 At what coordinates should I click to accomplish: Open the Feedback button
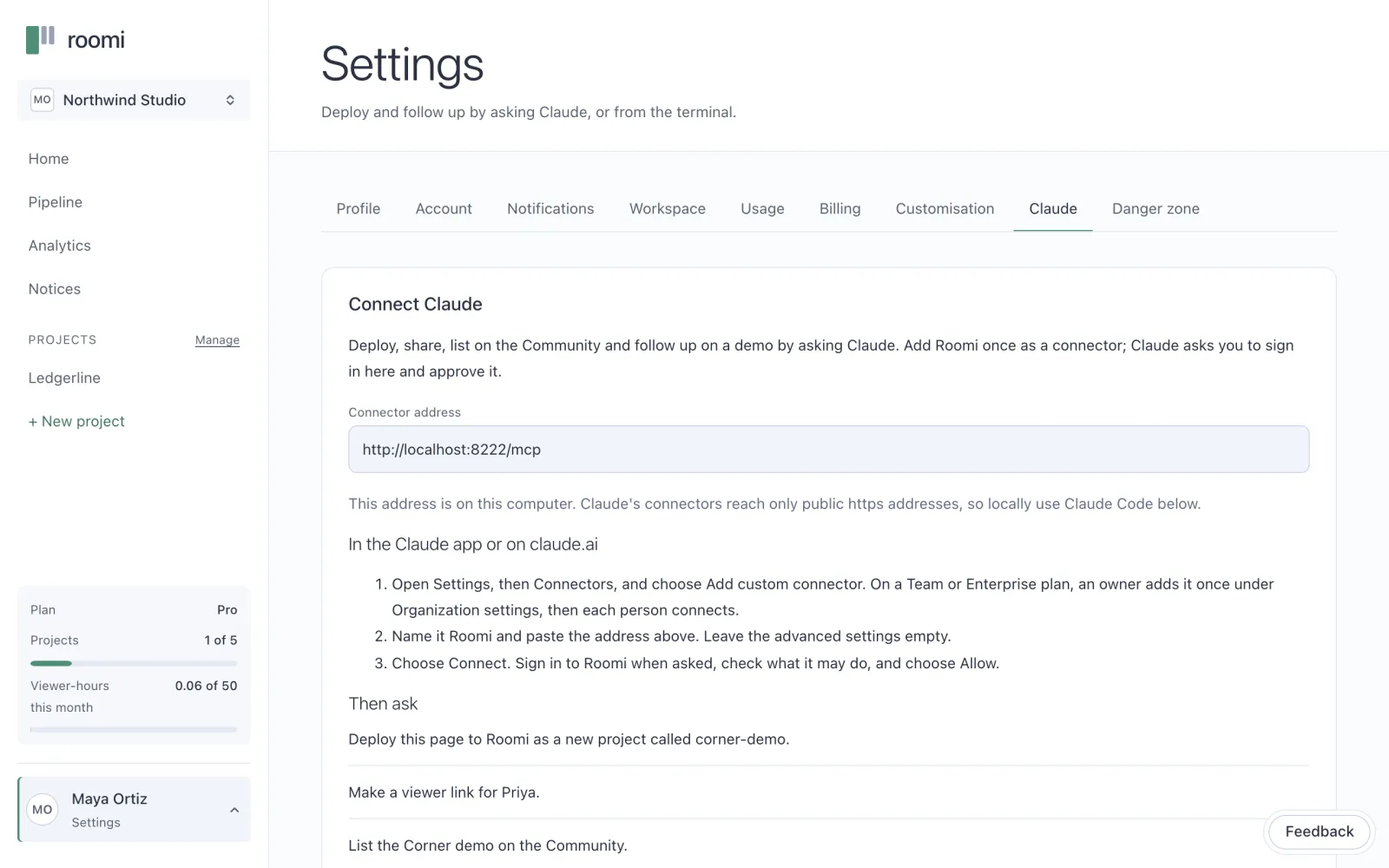(x=1319, y=832)
